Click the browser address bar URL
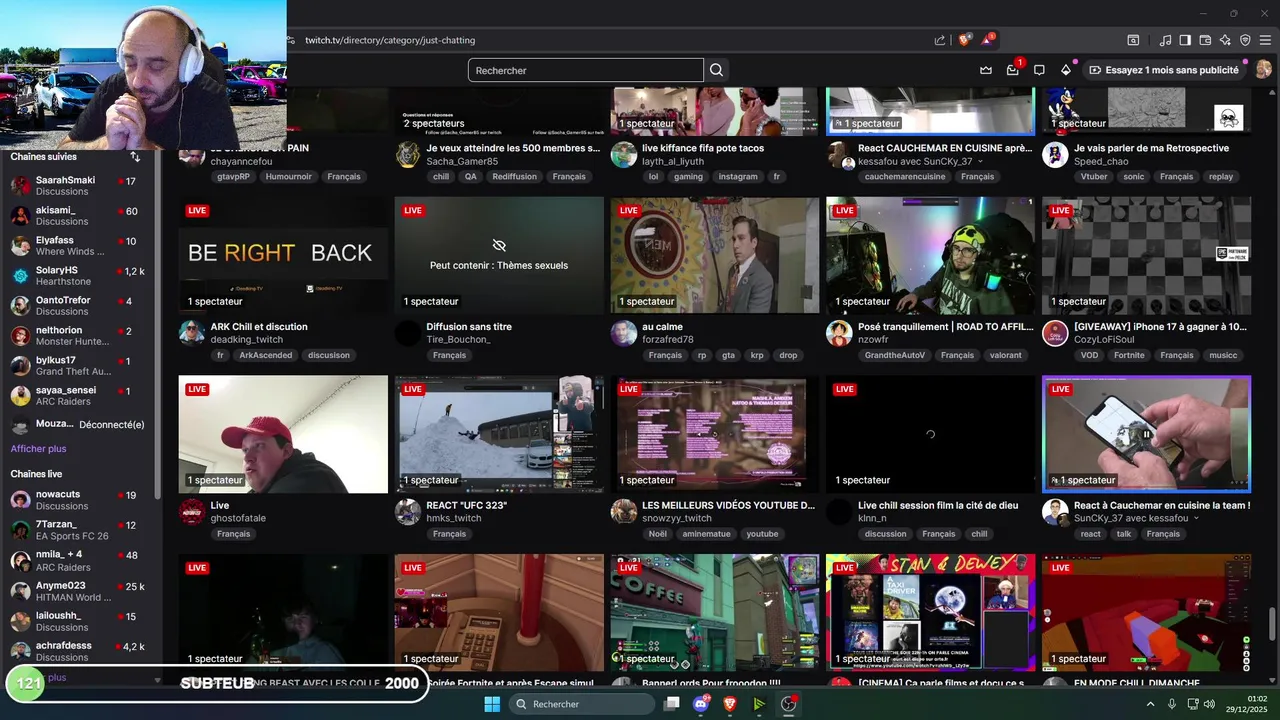The image size is (1280, 720). [x=390, y=40]
